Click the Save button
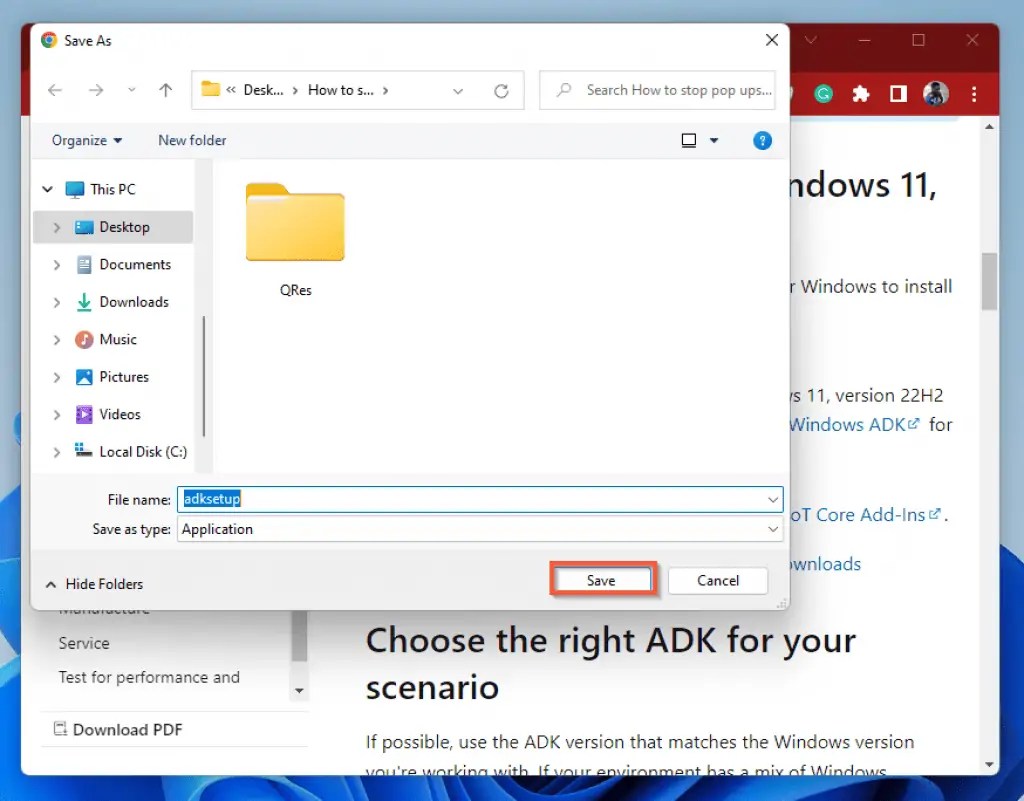This screenshot has height=801, width=1024. click(x=602, y=579)
